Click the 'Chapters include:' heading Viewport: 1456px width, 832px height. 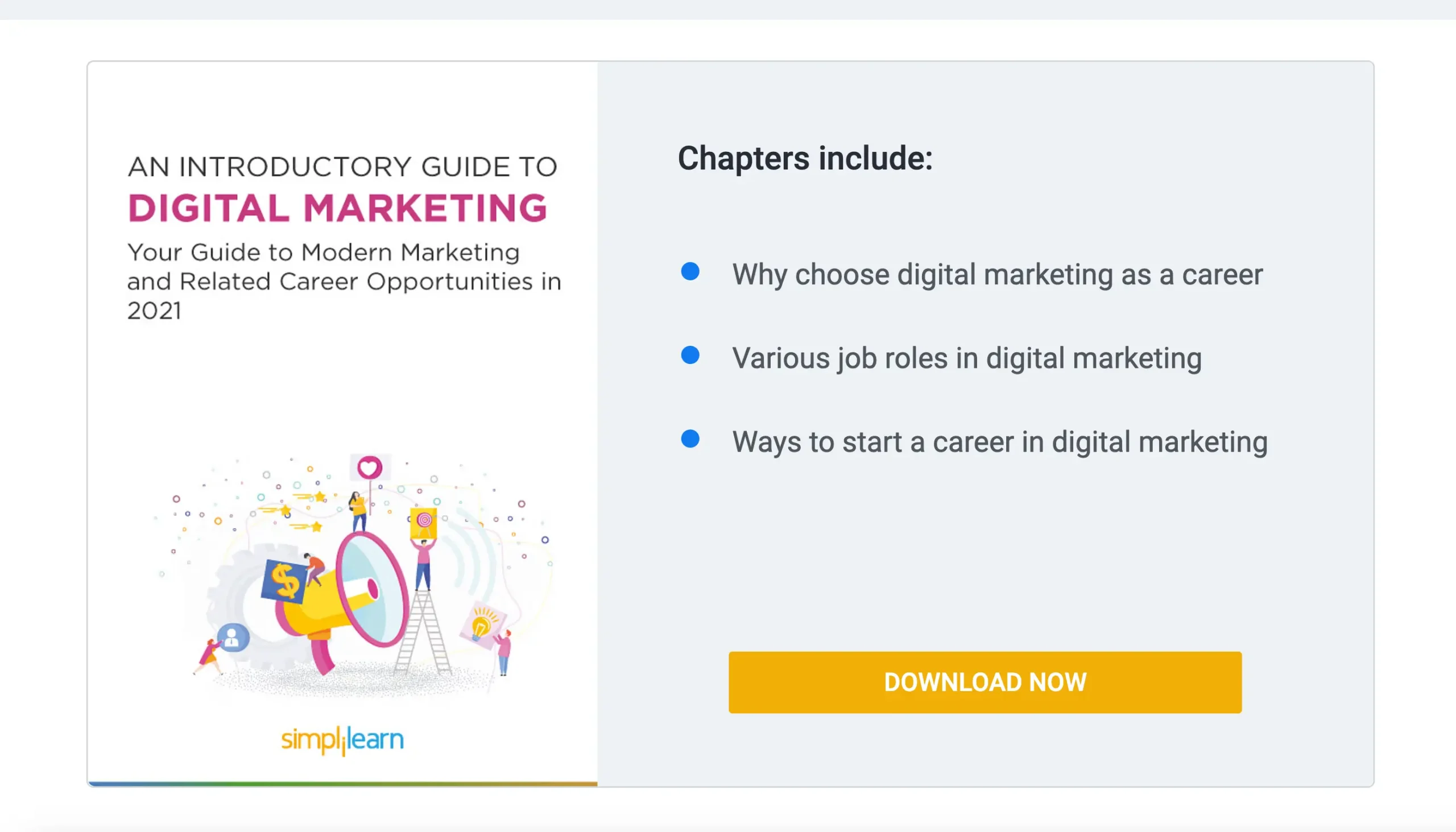tap(805, 158)
